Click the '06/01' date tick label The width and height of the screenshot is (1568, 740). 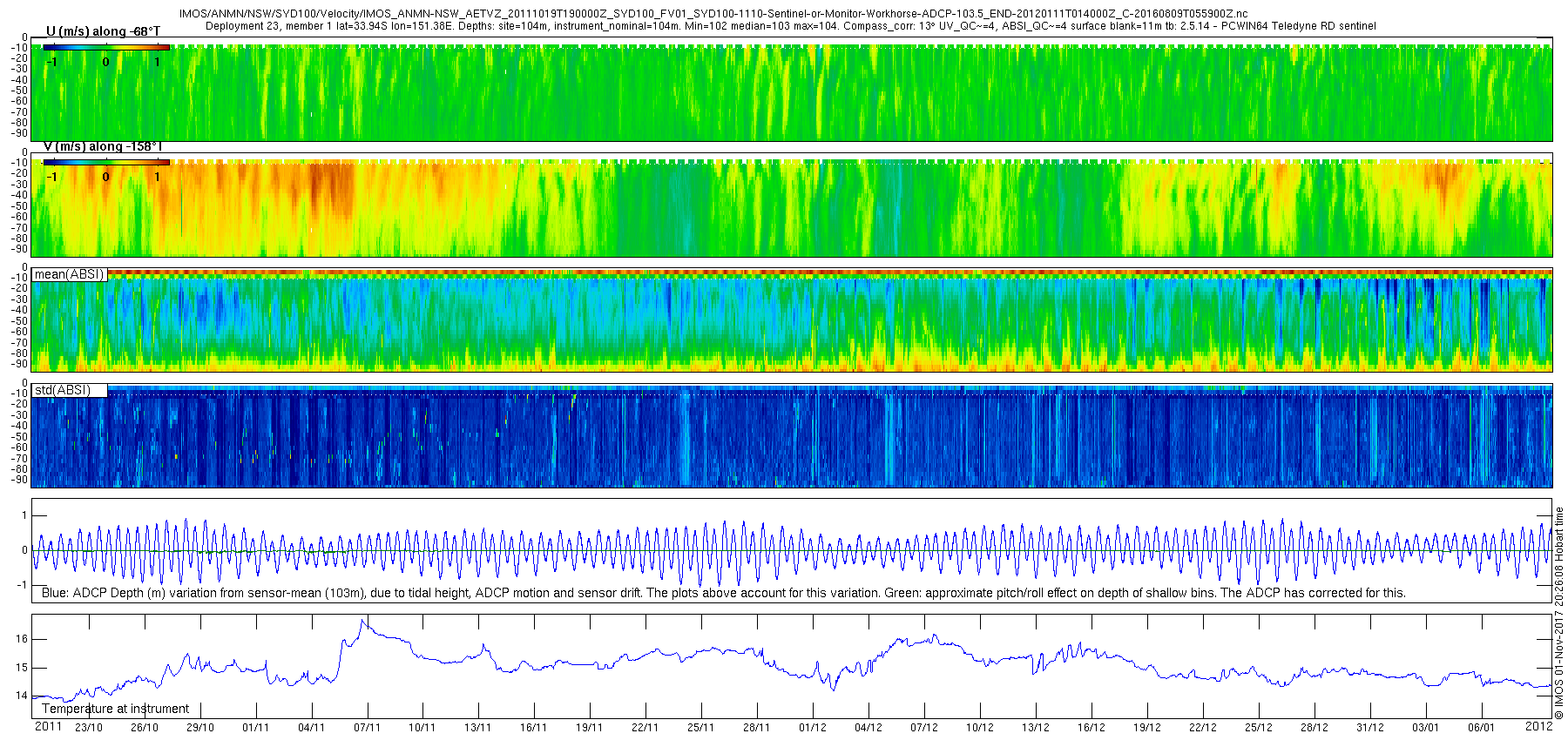click(1482, 728)
